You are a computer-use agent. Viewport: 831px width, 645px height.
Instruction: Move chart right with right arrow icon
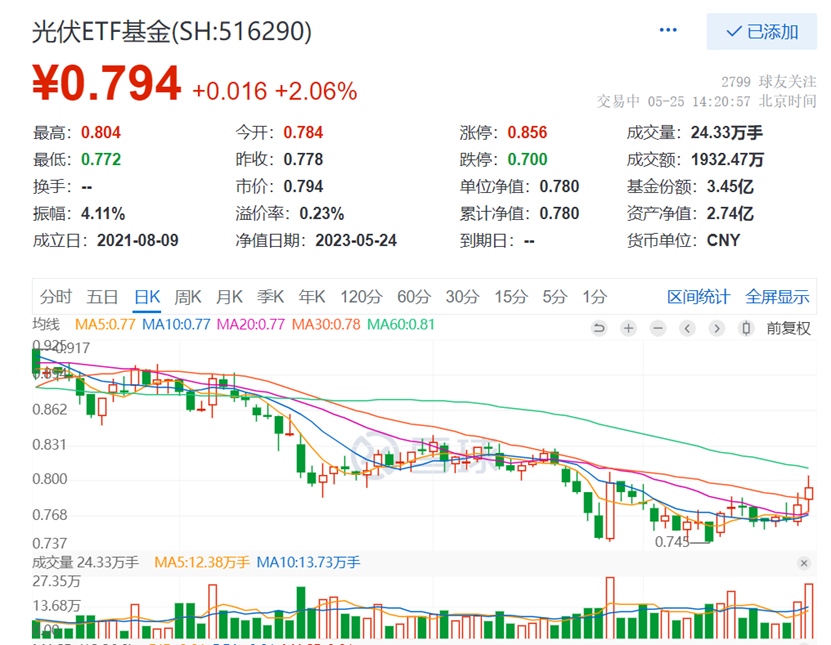717,329
